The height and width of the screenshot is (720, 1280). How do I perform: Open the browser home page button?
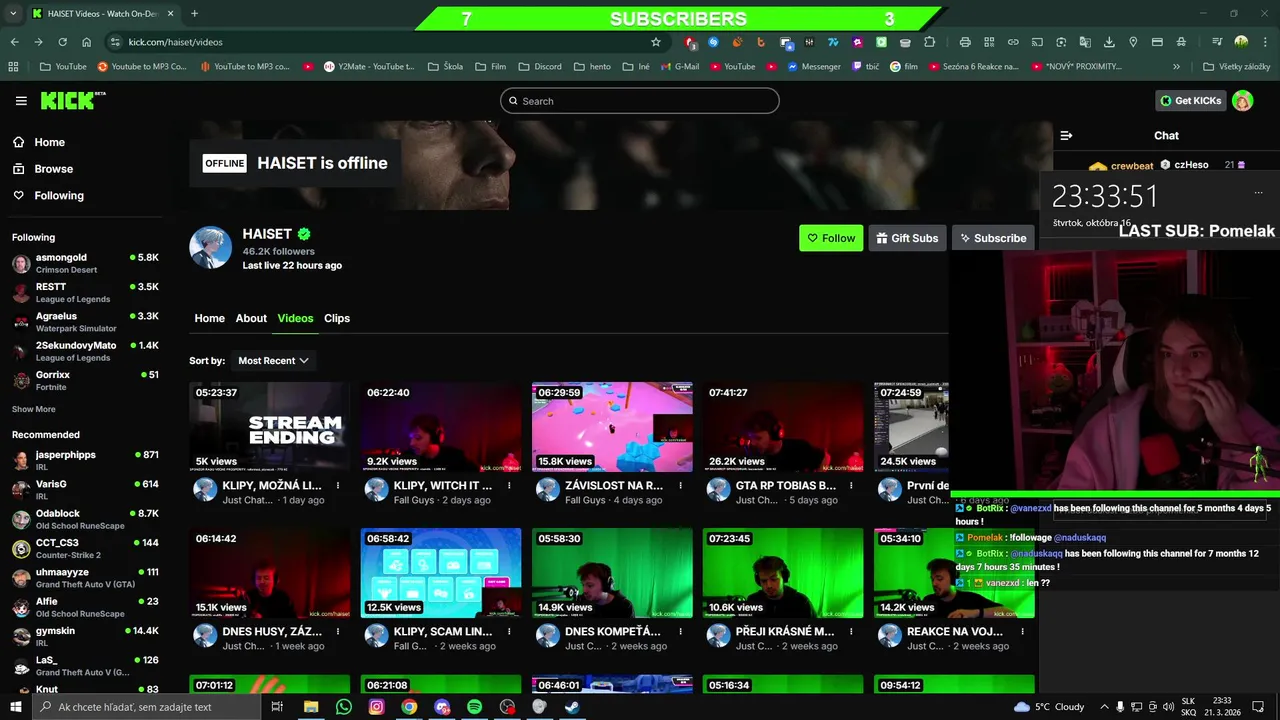[x=86, y=42]
